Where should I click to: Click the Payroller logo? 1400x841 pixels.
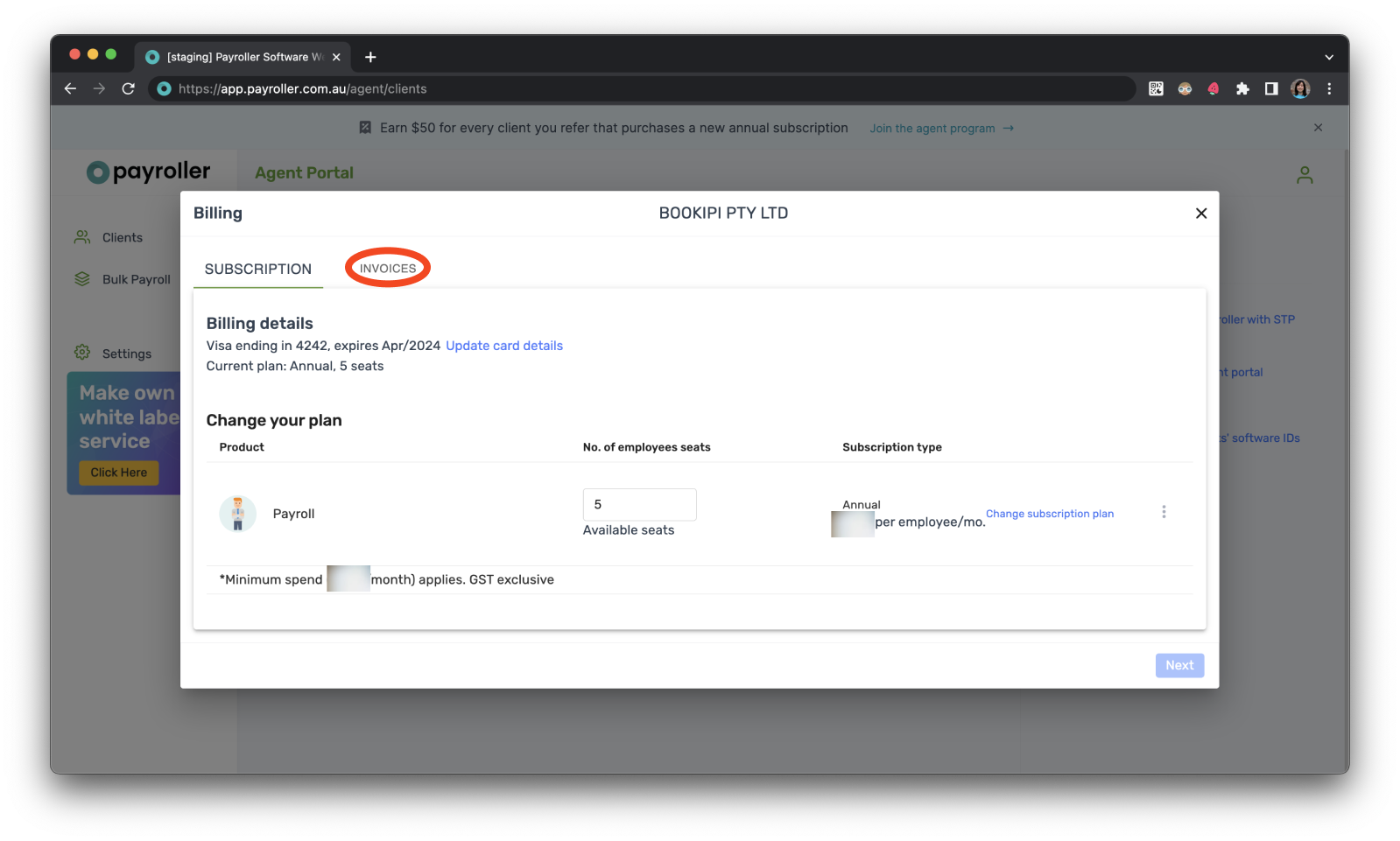[x=148, y=172]
